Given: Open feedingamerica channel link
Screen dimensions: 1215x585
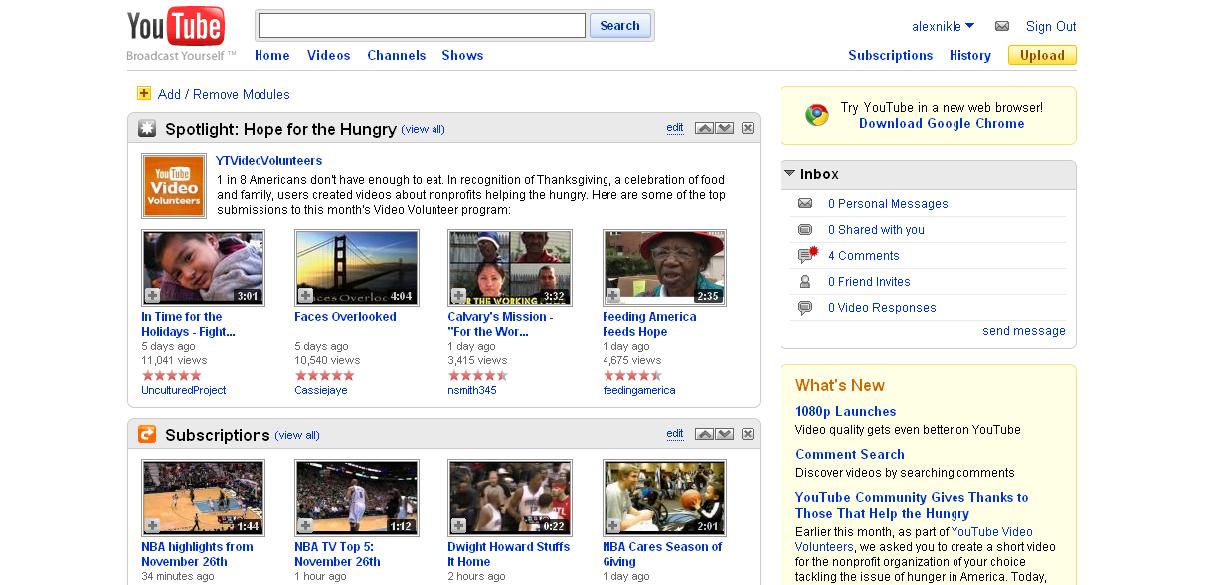Looking at the screenshot, I should (639, 390).
